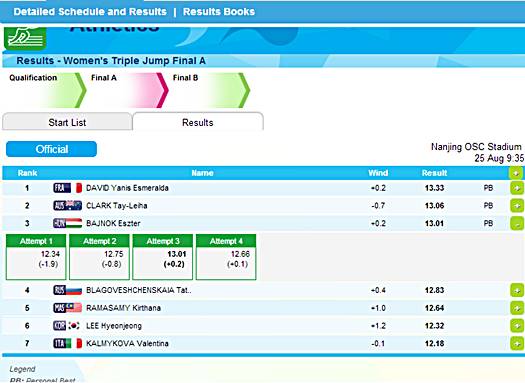Click athlete name DAVID Yanis Esmeralda
Screen dimensions: 525x383
tap(127, 188)
